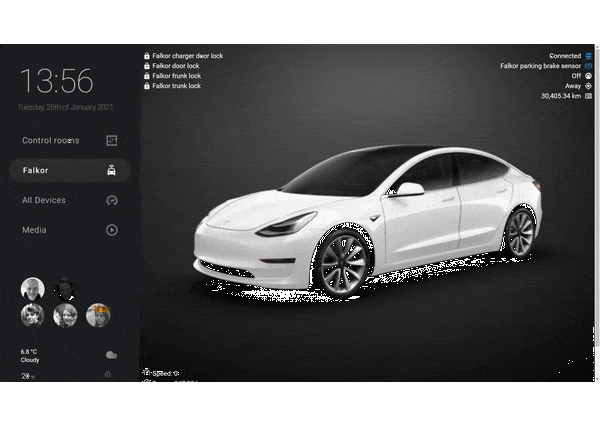Viewport: 600px width, 426px height.
Task: Go to the Media section
Action: [x=70, y=230]
